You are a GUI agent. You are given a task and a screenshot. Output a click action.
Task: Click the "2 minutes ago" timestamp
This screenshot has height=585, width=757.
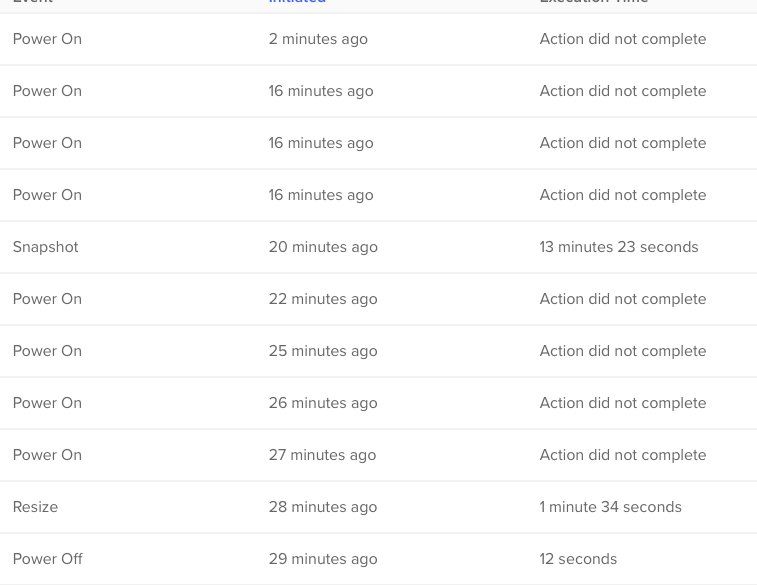(x=318, y=39)
